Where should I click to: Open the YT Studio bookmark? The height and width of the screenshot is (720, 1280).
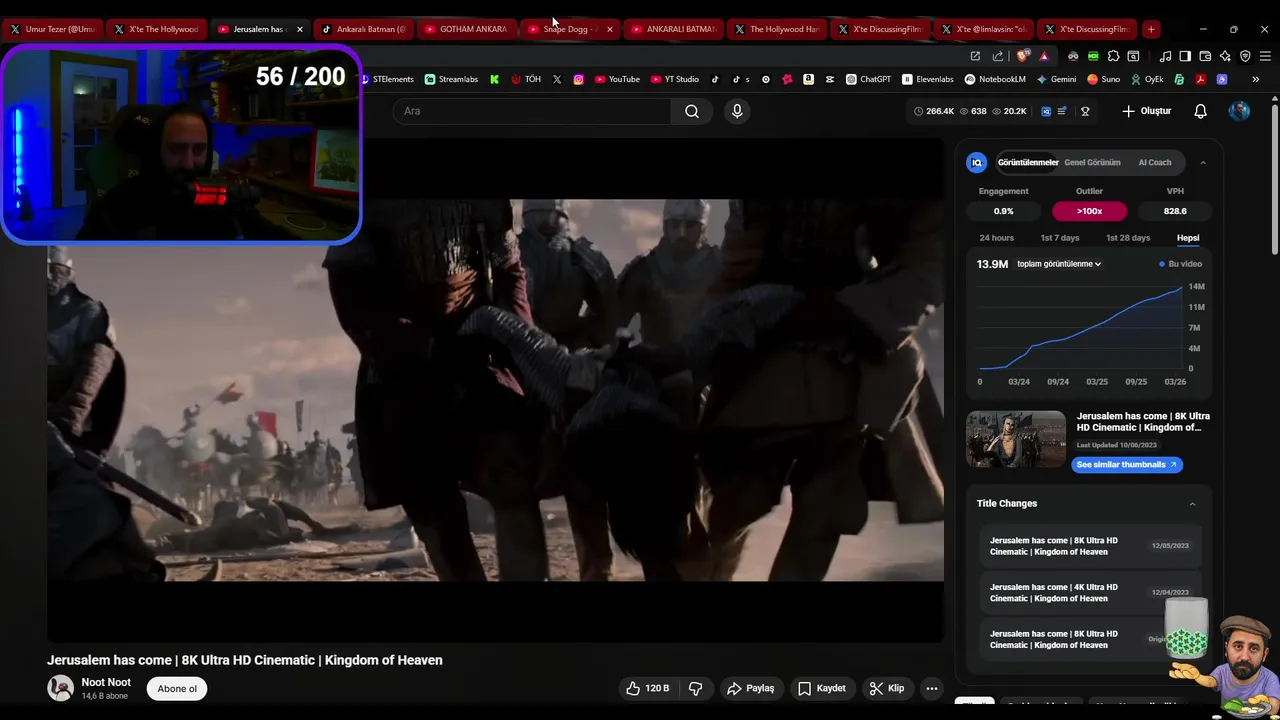pos(675,79)
